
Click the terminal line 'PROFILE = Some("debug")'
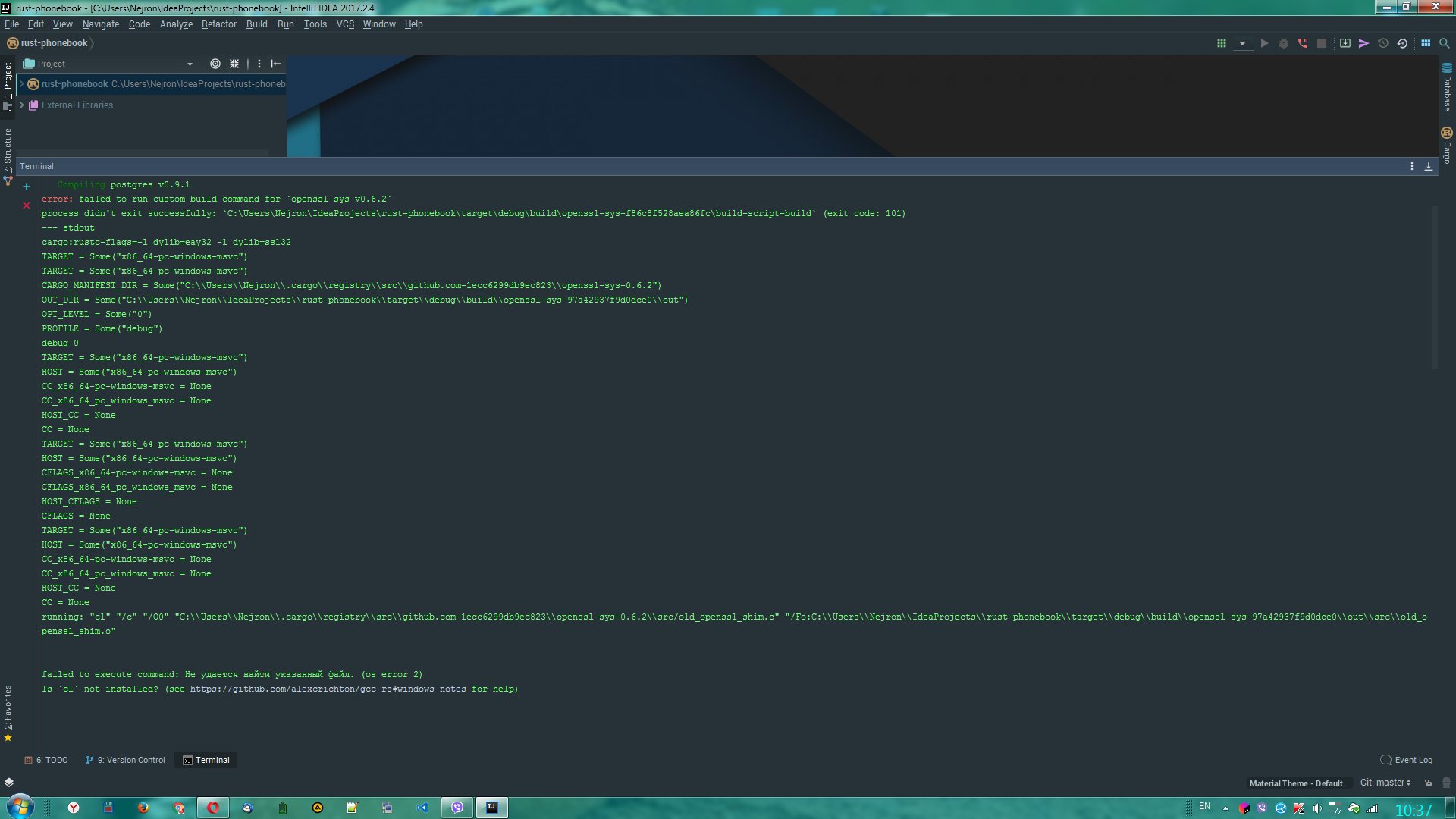point(102,329)
